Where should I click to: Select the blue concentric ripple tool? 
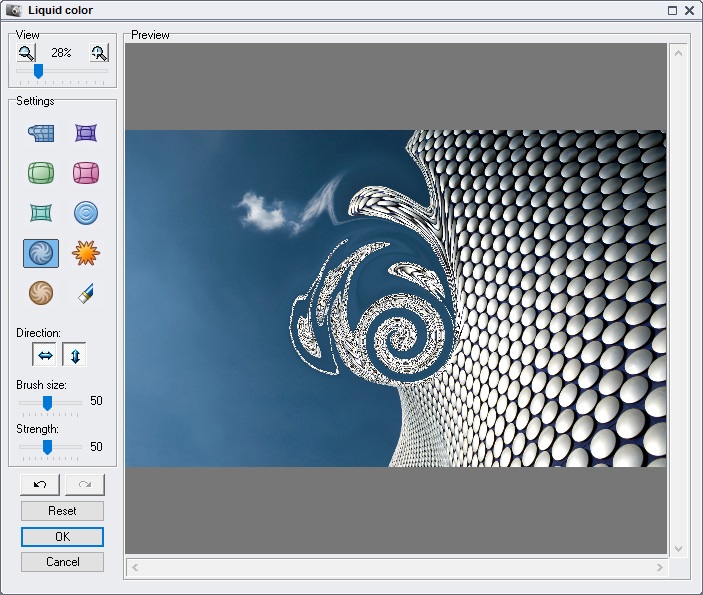tap(86, 213)
